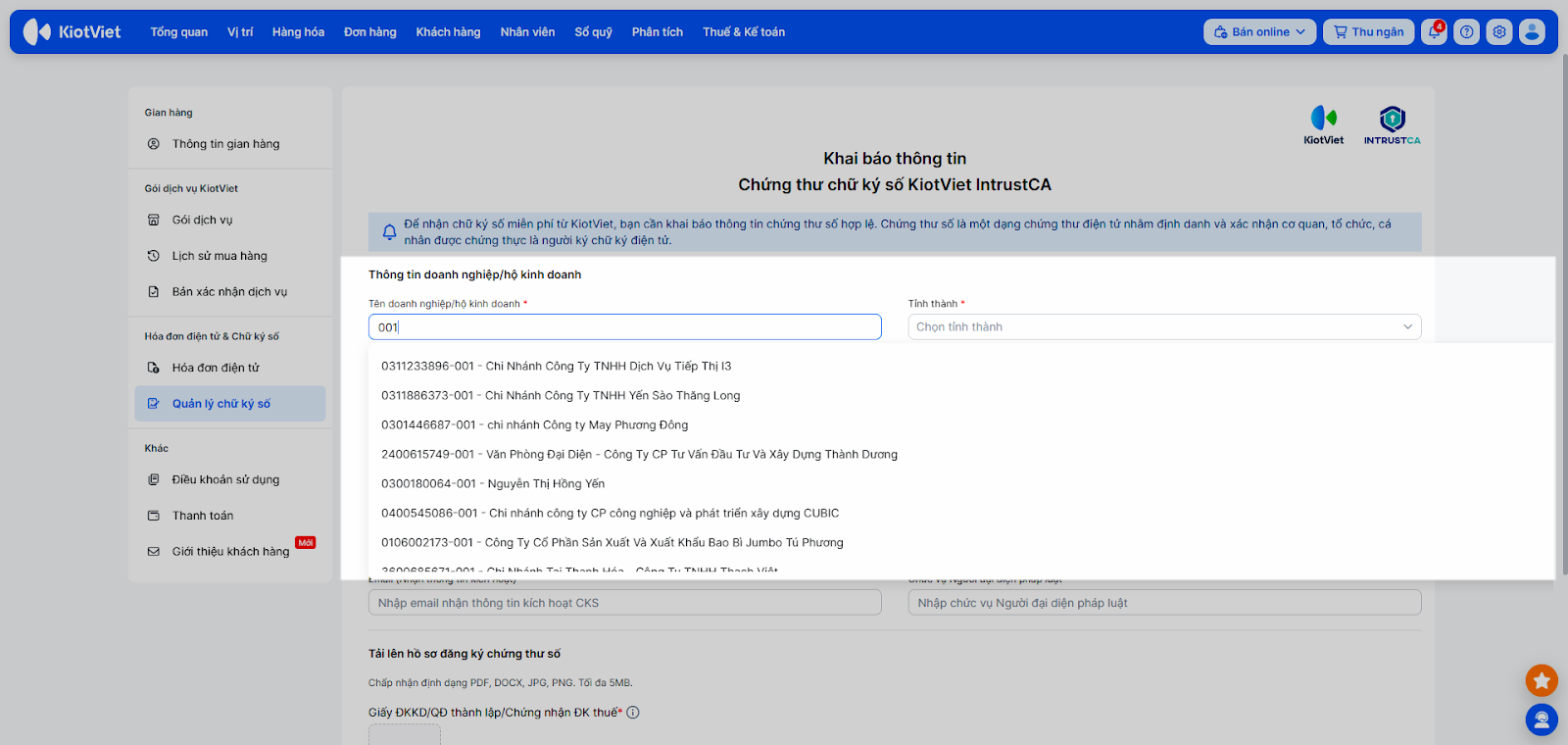Click the Thu ngân button
The height and width of the screenshot is (745, 1568).
[x=1368, y=32]
